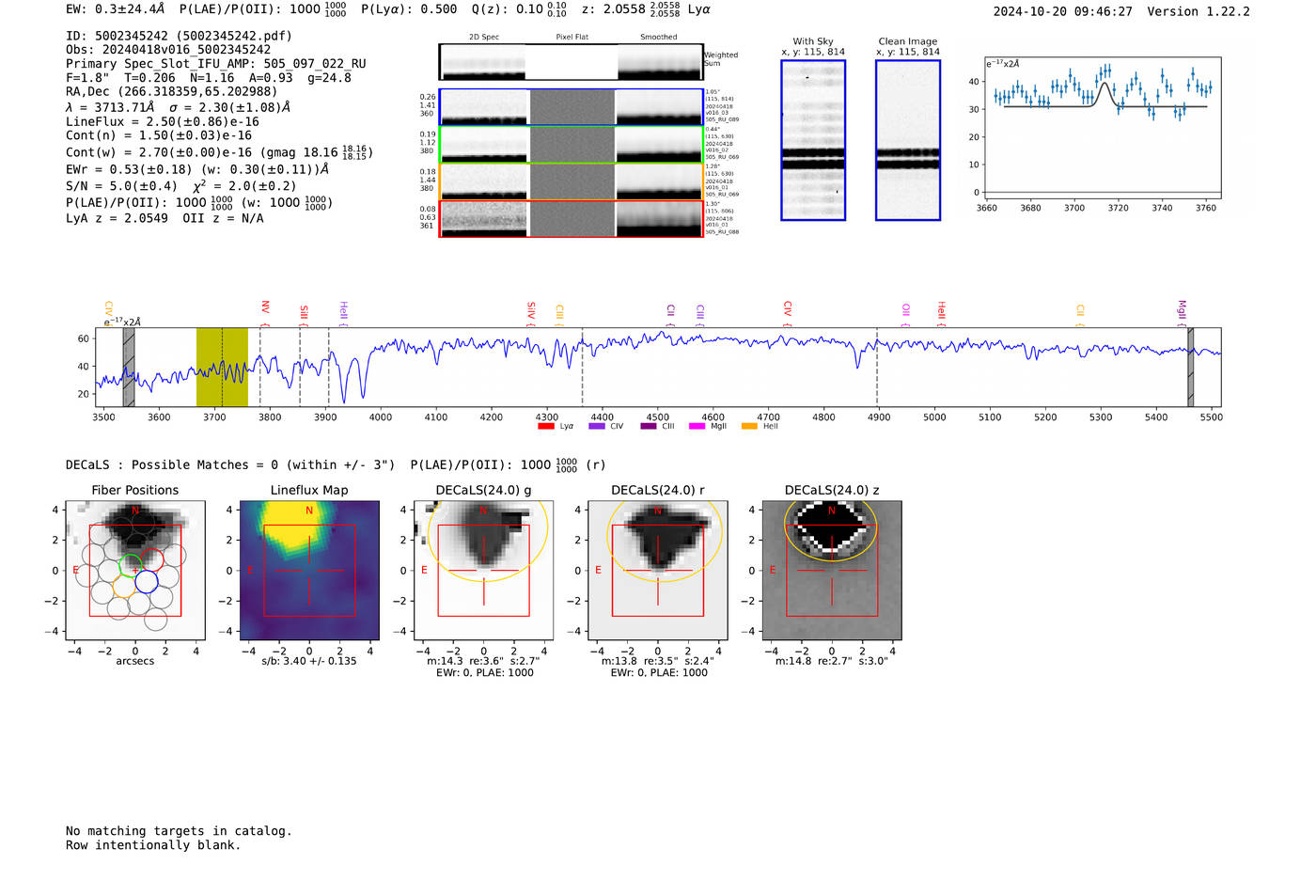Click the 'm:14.8 re:2.7"' caption
1316x896 pixels.
(832, 661)
